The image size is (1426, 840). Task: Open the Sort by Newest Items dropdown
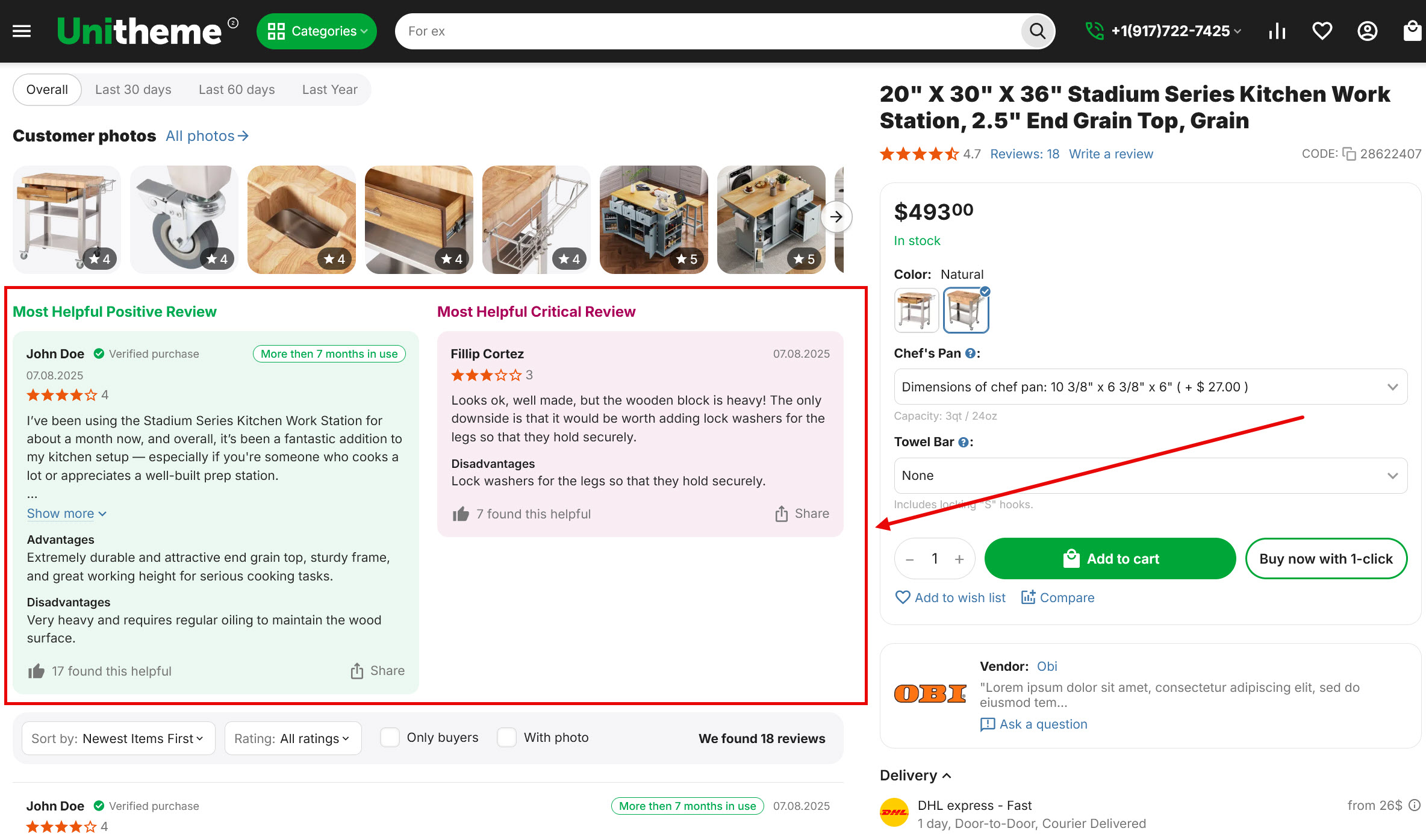(118, 738)
